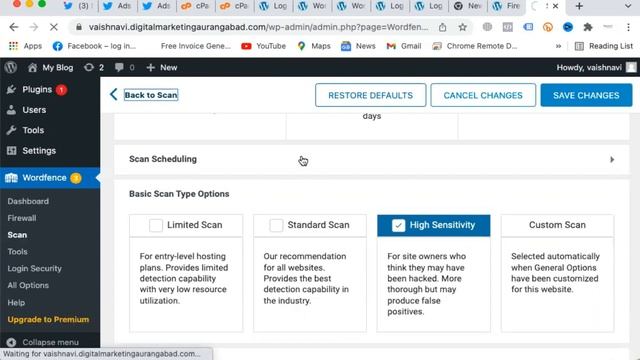Open All Options page

pyautogui.click(x=28, y=285)
